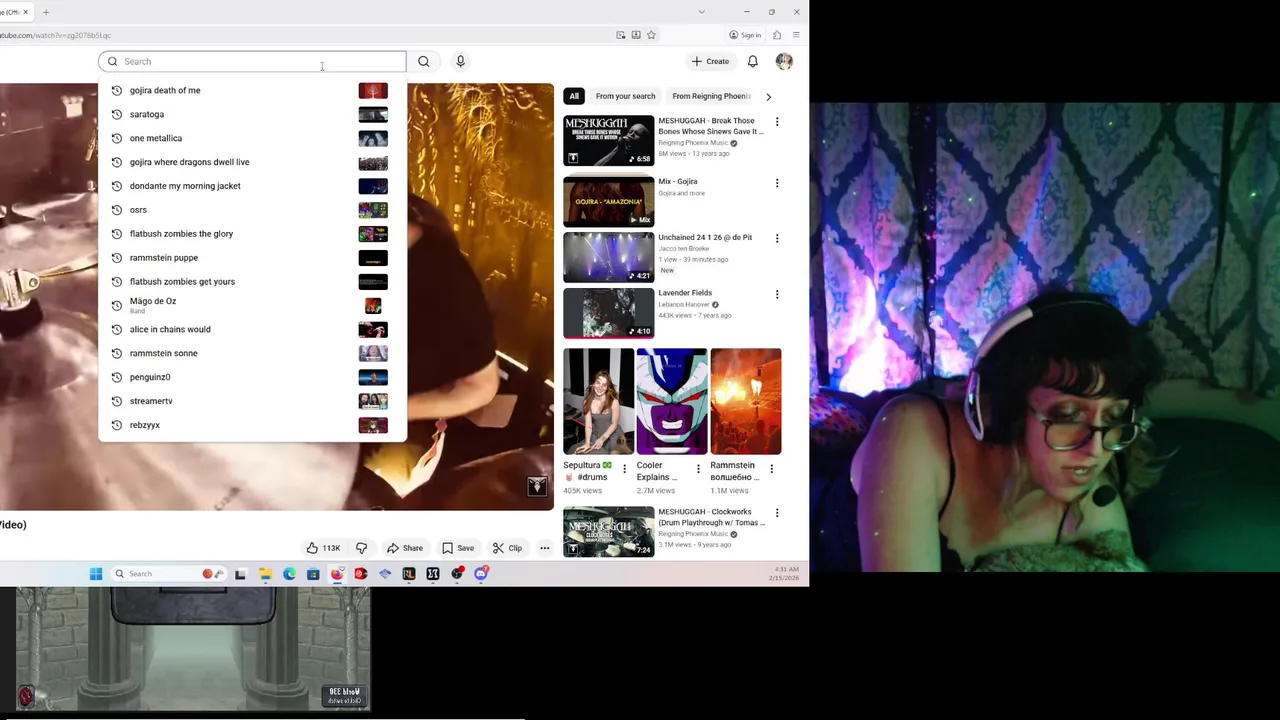Viewport: 1280px width, 720px height.
Task: Select 'rebzyyx' from search history
Action: click(x=252, y=425)
